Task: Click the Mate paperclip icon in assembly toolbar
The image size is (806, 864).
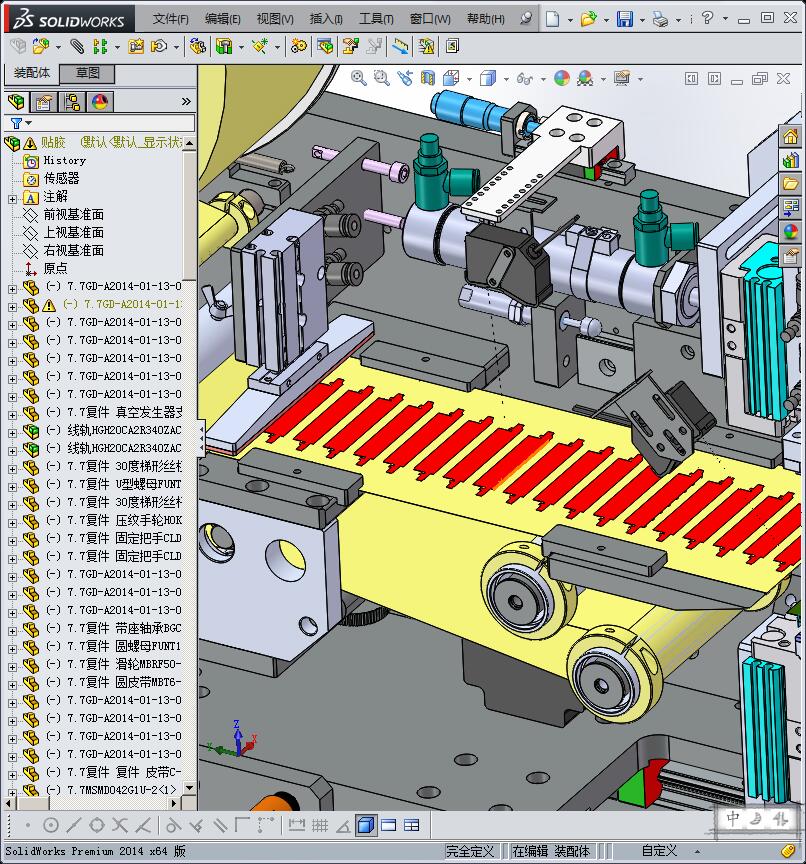Action: tap(77, 46)
